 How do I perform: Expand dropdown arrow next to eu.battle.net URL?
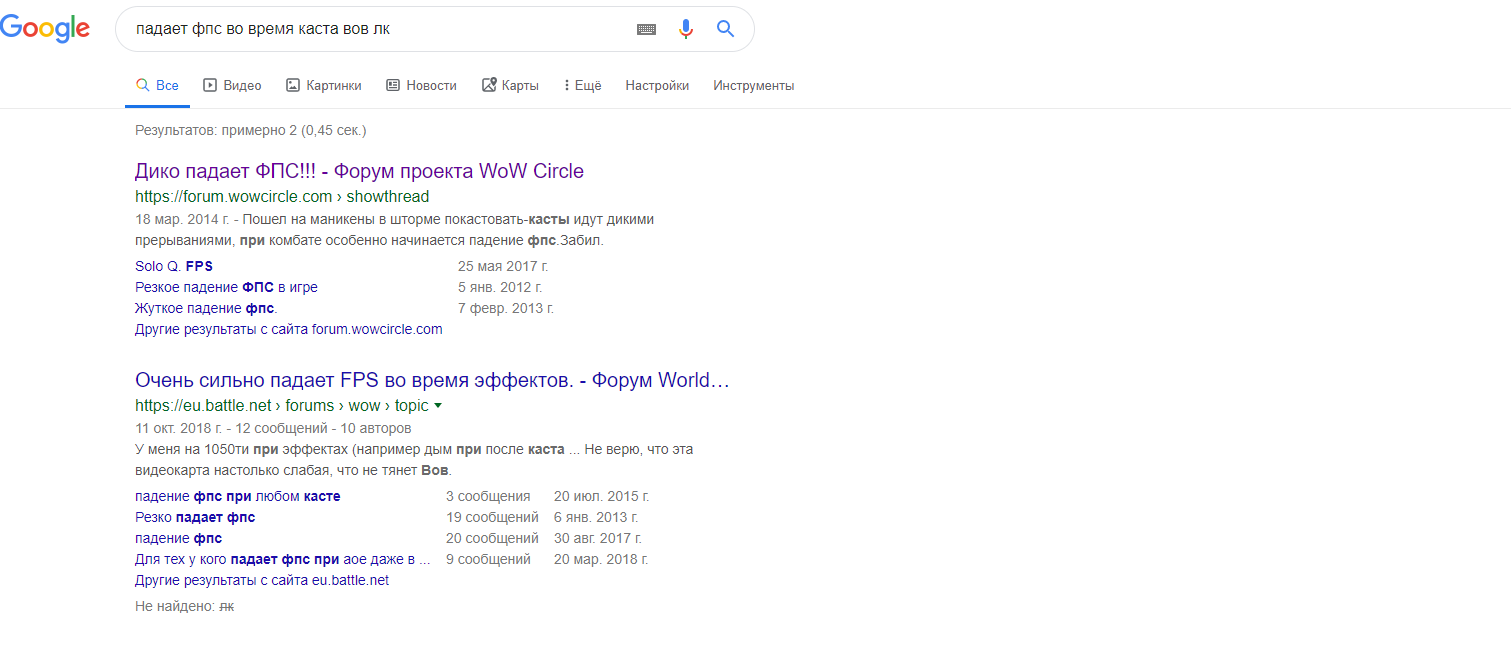point(438,406)
